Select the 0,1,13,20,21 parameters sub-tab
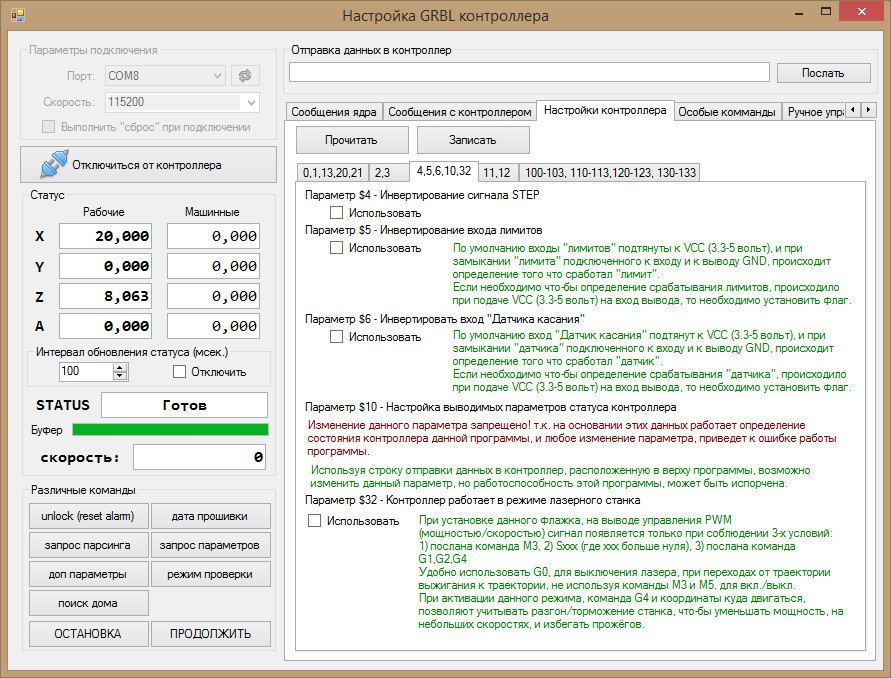This screenshot has height=678, width=891. [x=332, y=173]
